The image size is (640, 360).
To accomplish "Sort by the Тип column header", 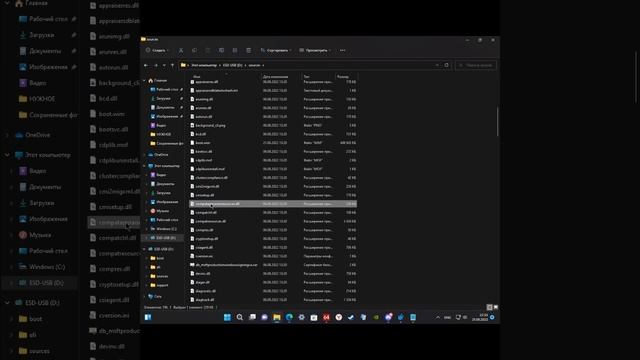I will pyautogui.click(x=307, y=76).
